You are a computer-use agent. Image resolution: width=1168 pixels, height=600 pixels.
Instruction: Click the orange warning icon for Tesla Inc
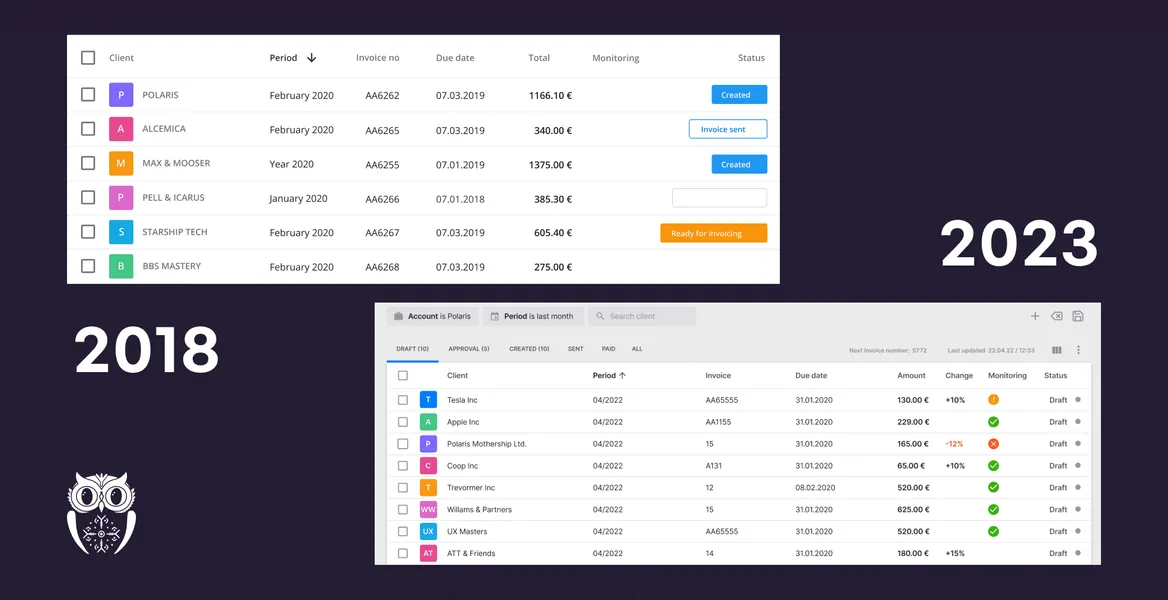coord(993,400)
